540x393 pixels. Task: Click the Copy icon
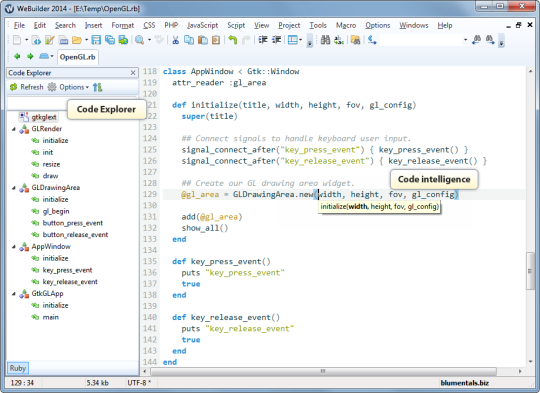189,40
